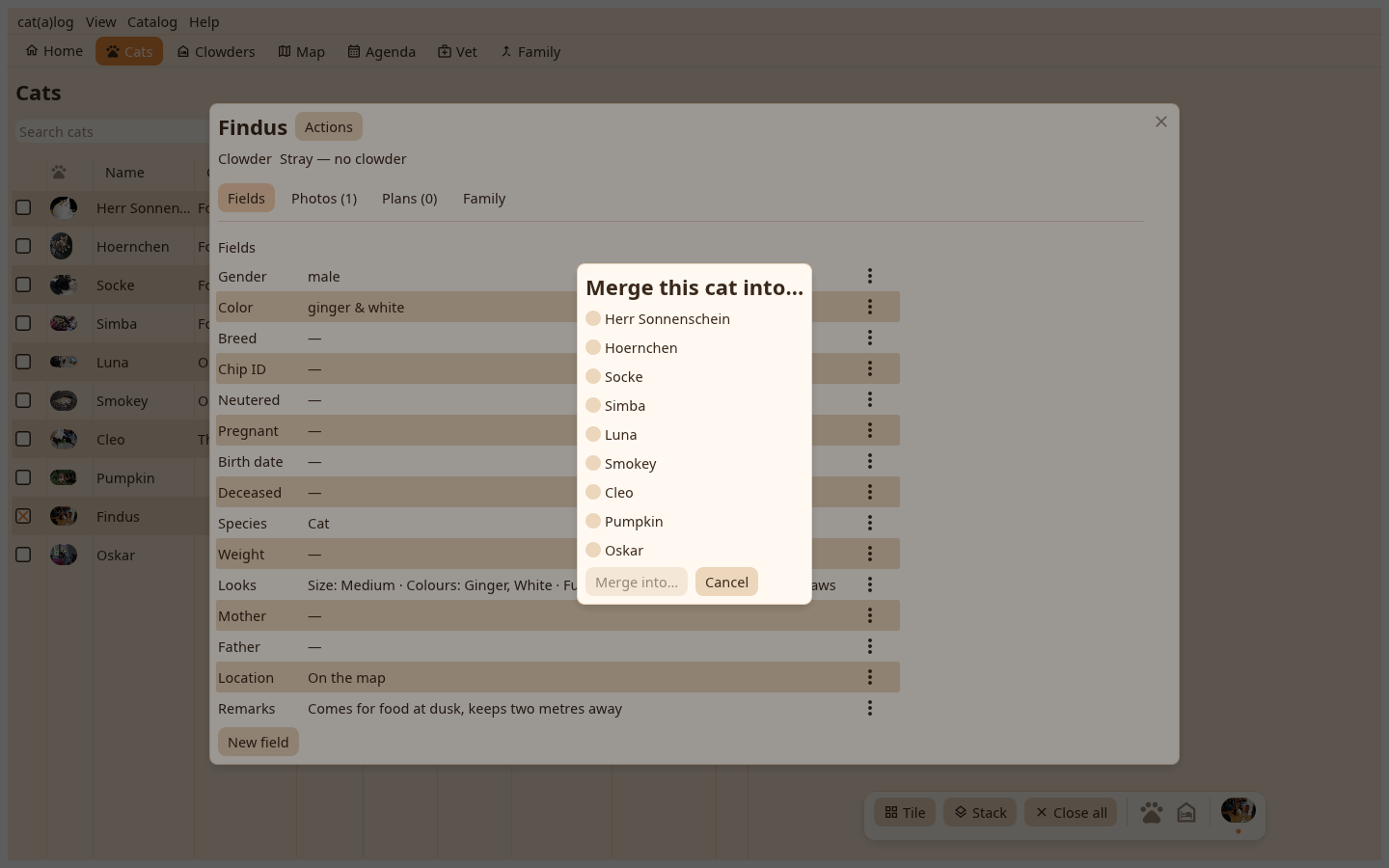
Task: Tick the checkbox for Oskar row
Action: click(23, 555)
